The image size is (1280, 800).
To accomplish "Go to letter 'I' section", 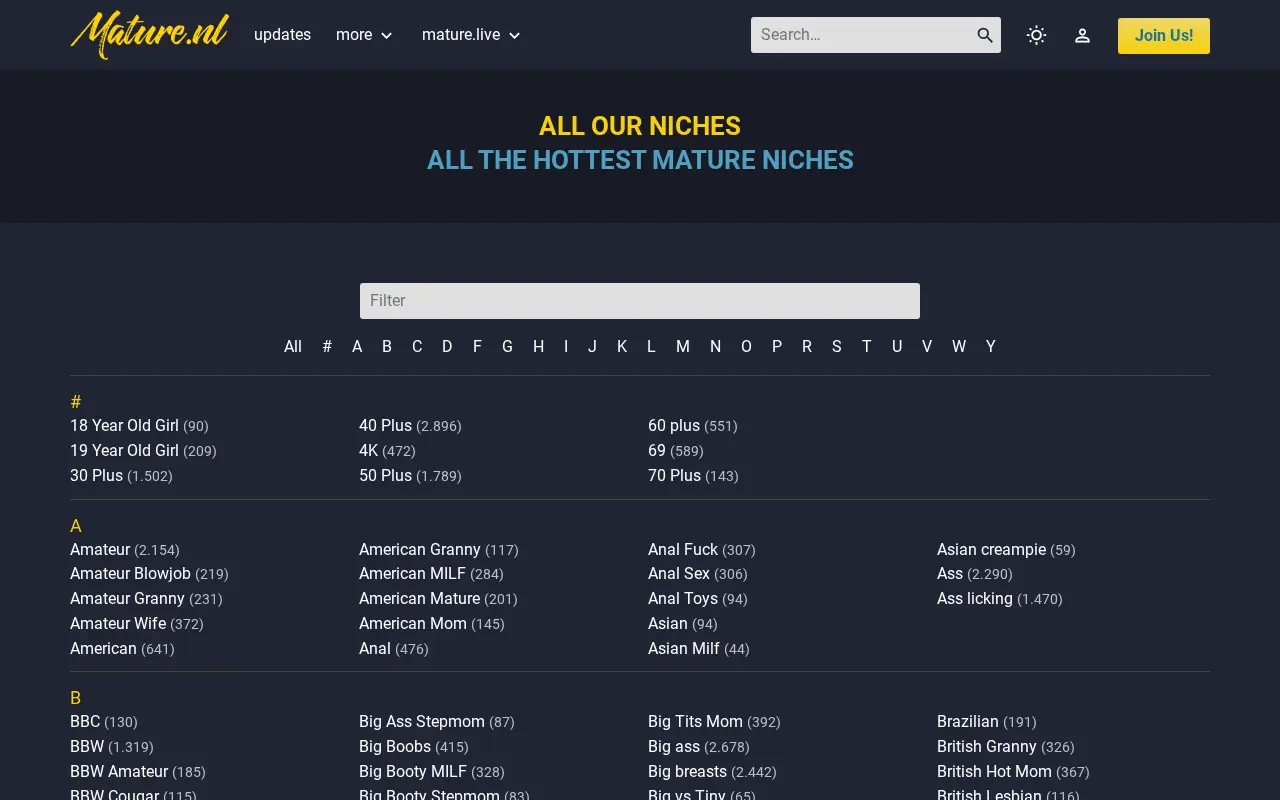I will click(x=566, y=347).
